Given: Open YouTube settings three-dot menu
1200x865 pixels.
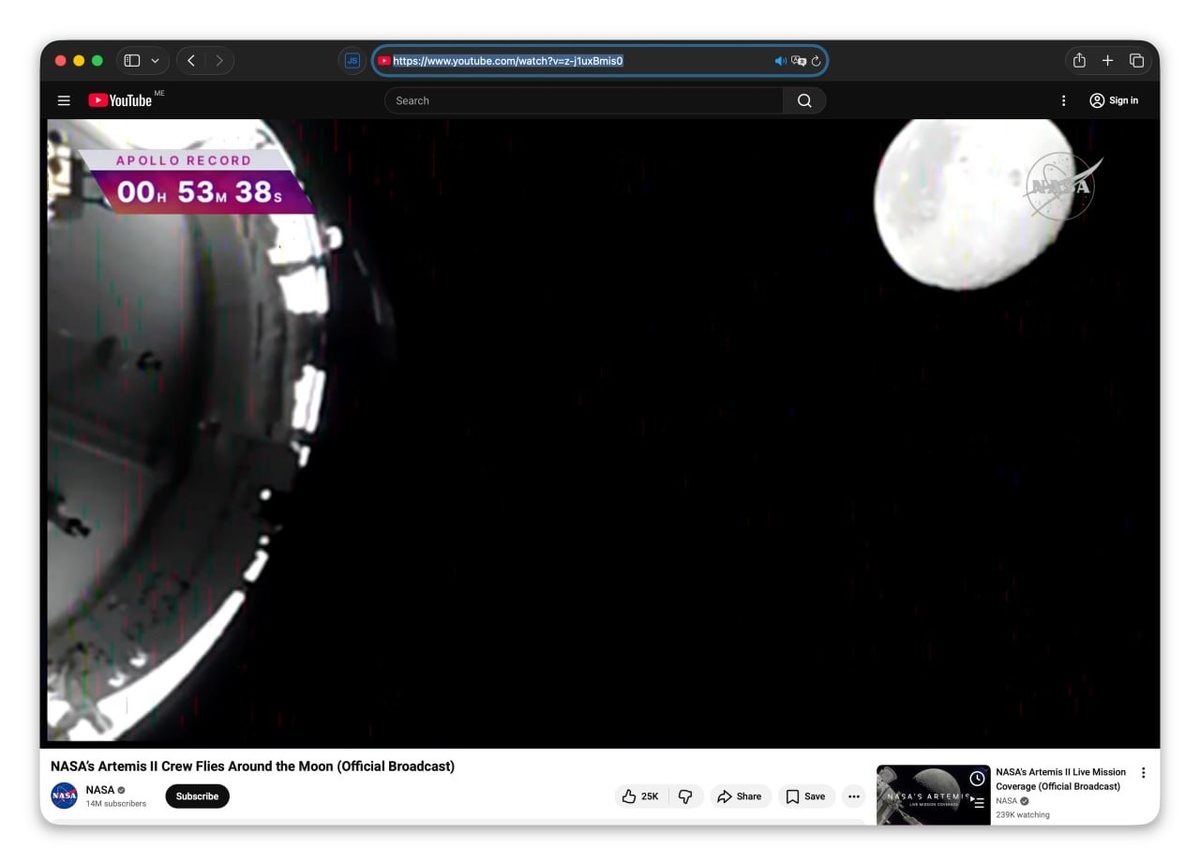Looking at the screenshot, I should (1063, 100).
